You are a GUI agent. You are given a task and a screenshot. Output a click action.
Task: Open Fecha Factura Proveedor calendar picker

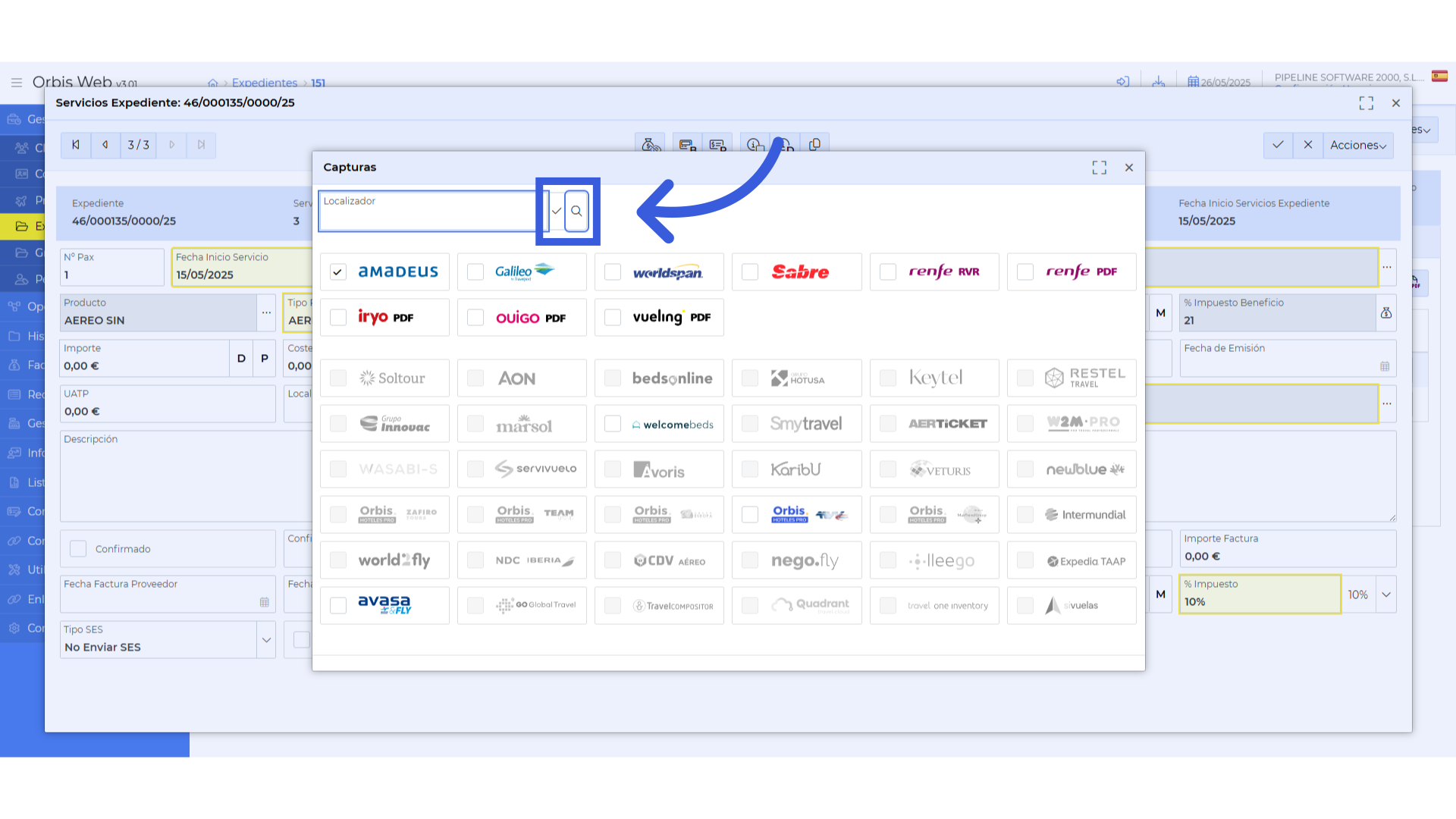click(265, 602)
